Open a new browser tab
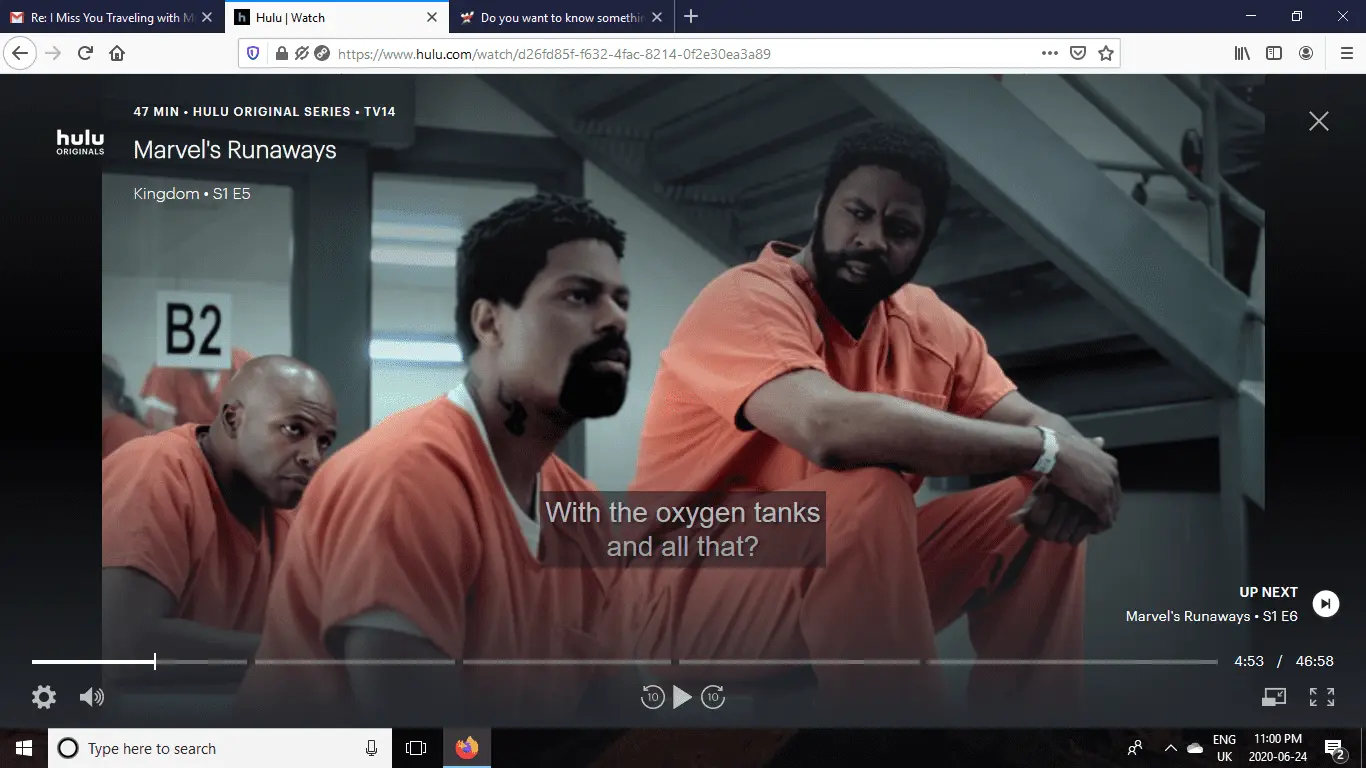Image resolution: width=1366 pixels, height=768 pixels. click(x=691, y=17)
